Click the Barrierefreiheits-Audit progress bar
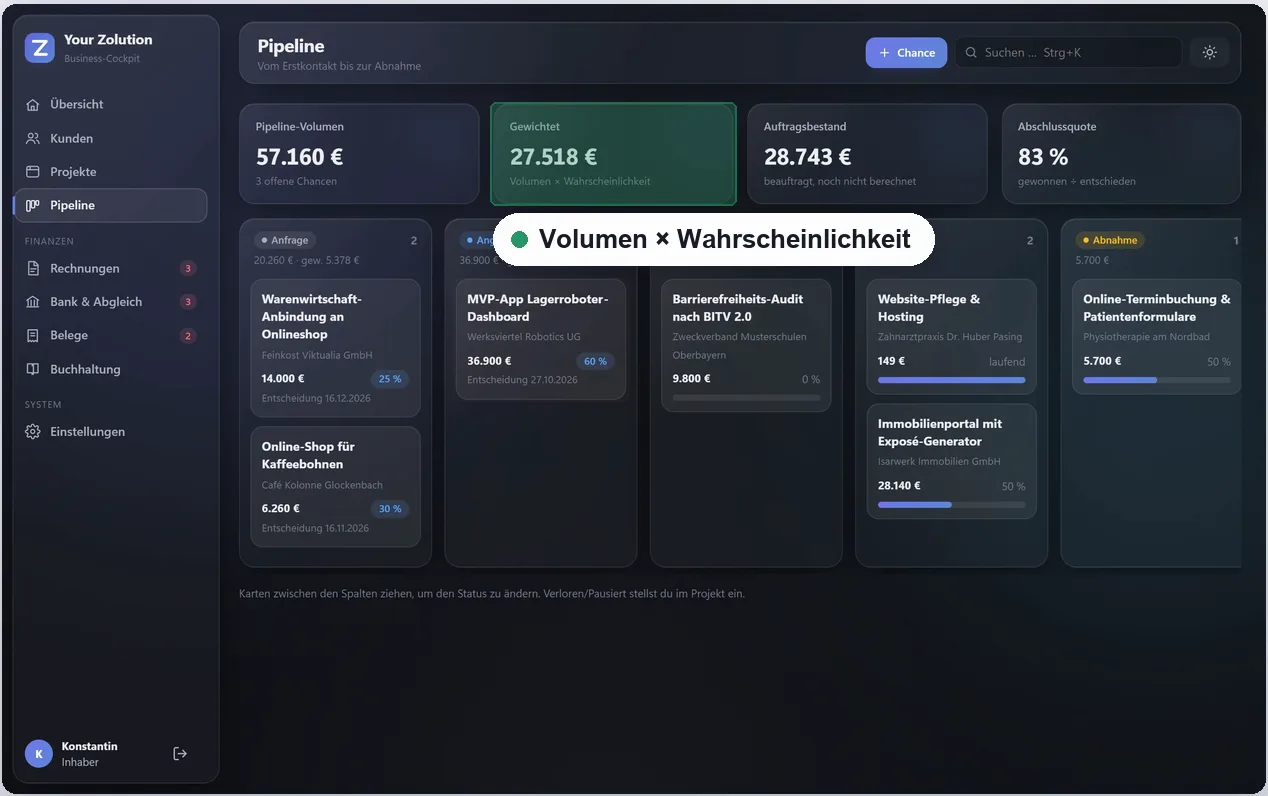 [x=746, y=398]
